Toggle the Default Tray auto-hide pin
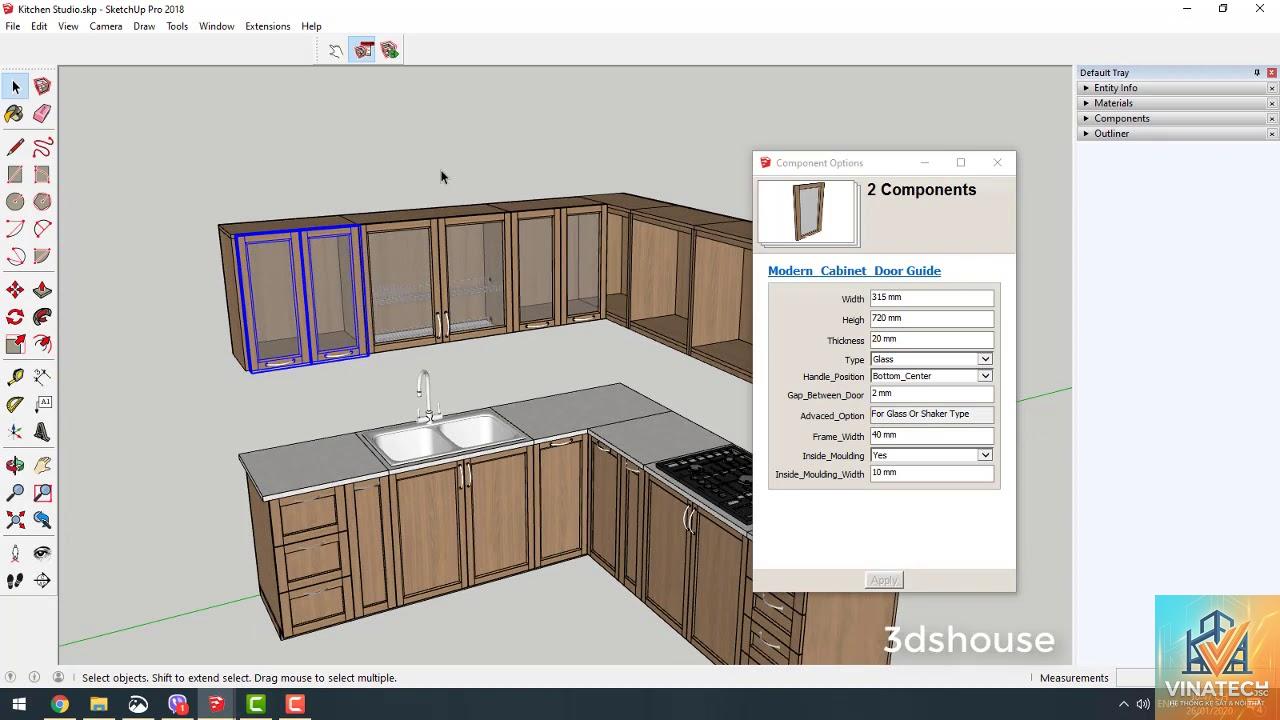This screenshot has height=720, width=1280. [x=1257, y=73]
